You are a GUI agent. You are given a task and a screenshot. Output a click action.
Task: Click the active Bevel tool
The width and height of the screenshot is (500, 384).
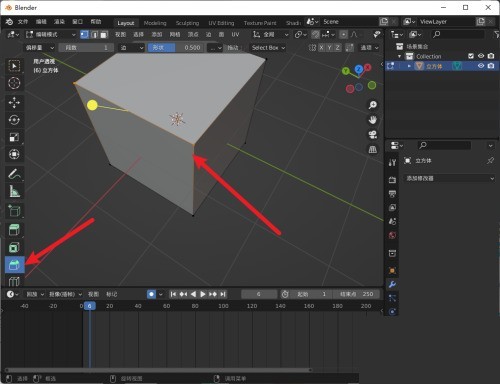15,265
